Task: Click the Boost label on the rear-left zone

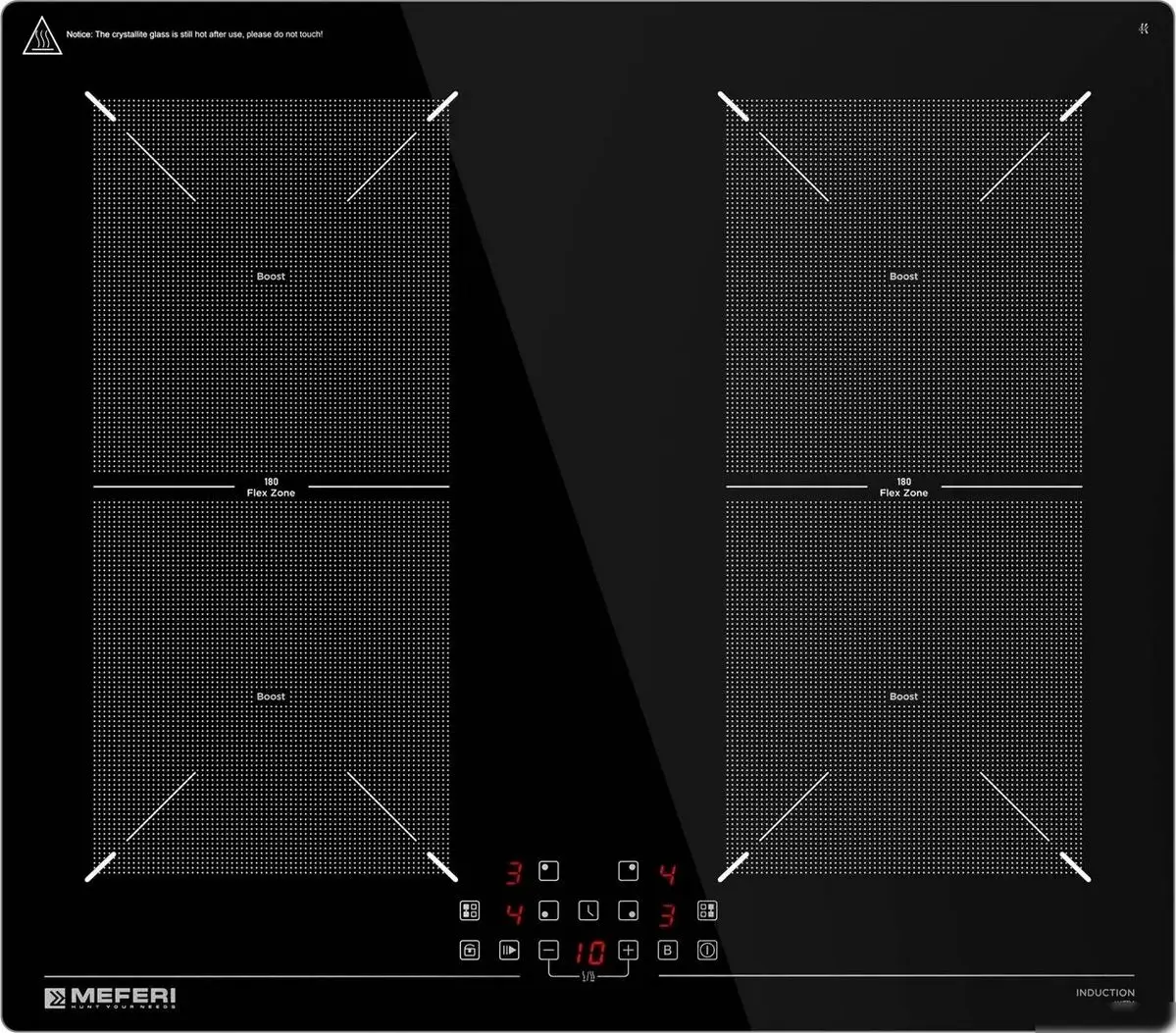Action: click(271, 276)
